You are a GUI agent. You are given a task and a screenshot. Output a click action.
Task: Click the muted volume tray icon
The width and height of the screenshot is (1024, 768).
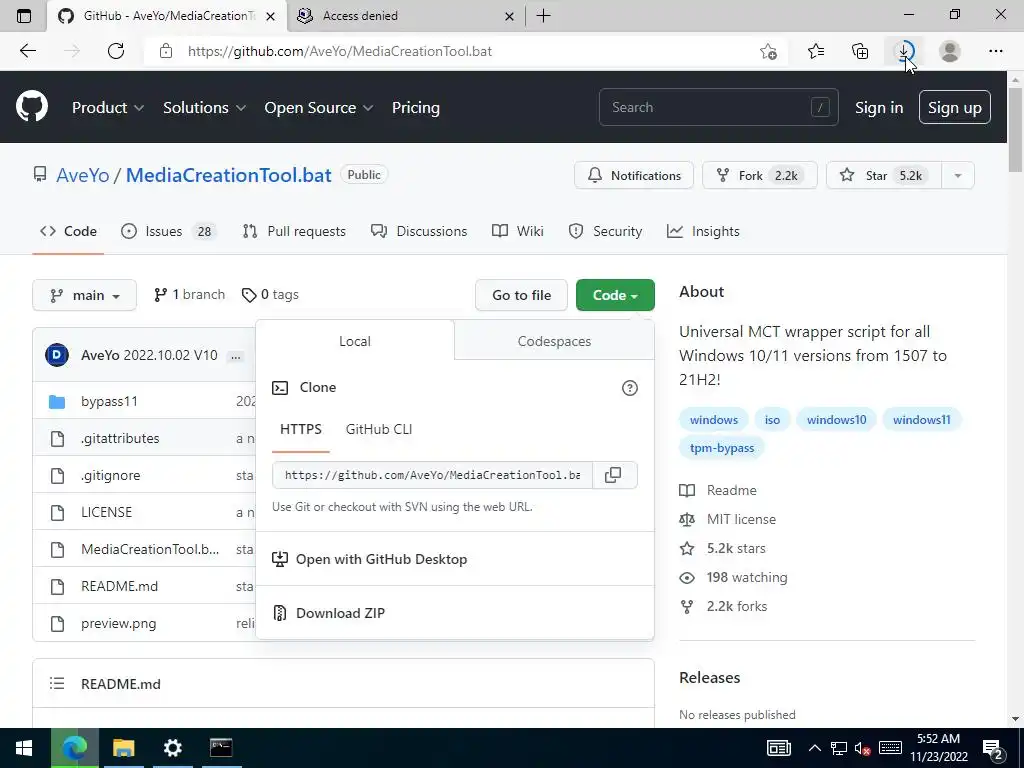(863, 748)
